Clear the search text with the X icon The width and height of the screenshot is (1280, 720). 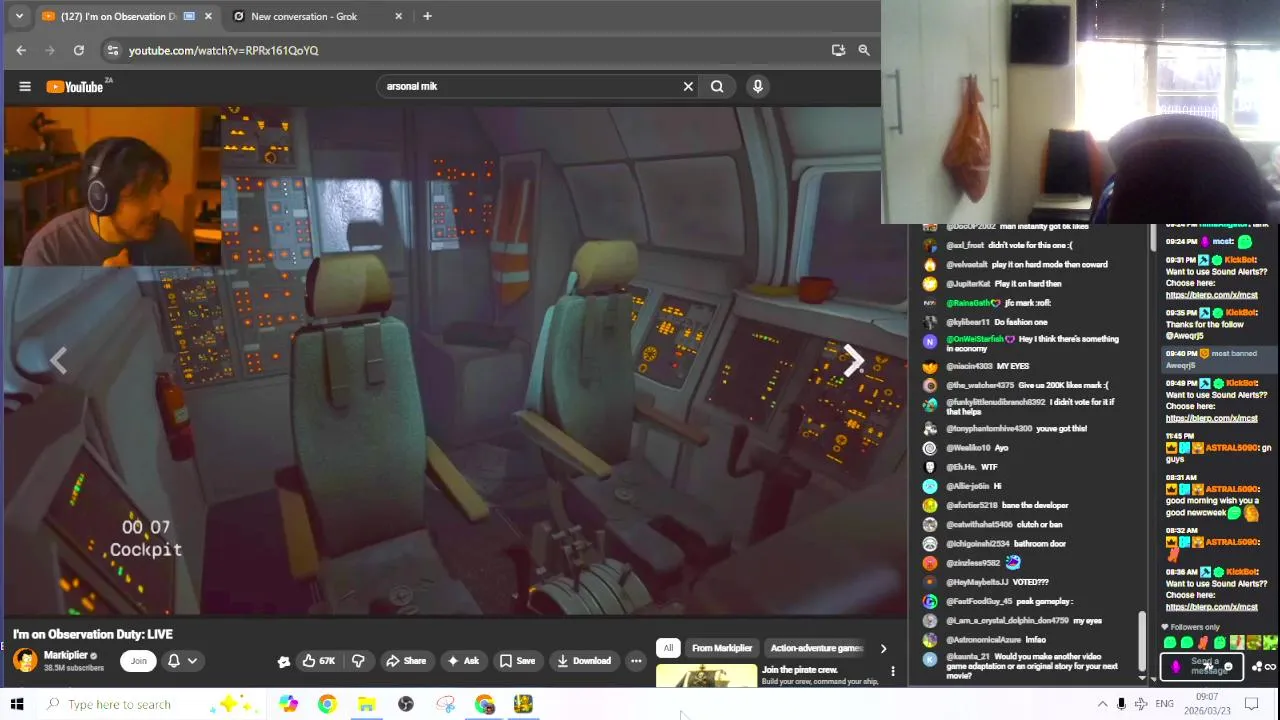pos(688,87)
